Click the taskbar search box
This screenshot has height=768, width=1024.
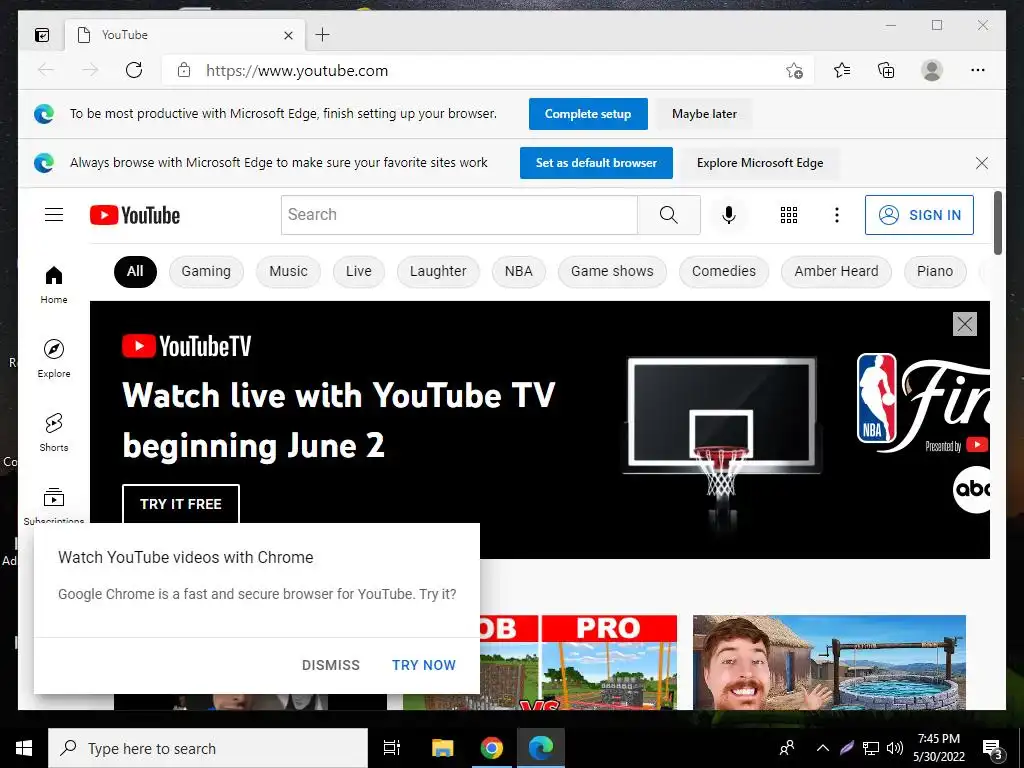click(208, 748)
